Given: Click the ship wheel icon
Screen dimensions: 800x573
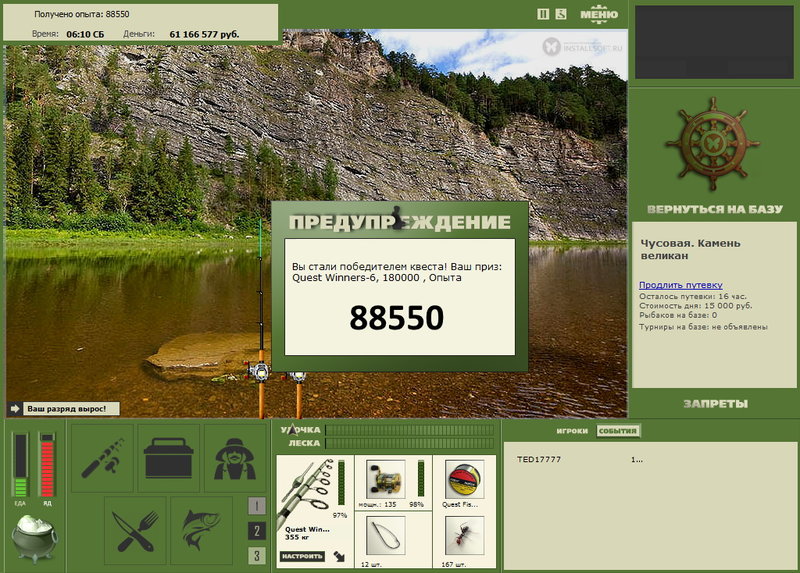Looking at the screenshot, I should pos(713,145).
